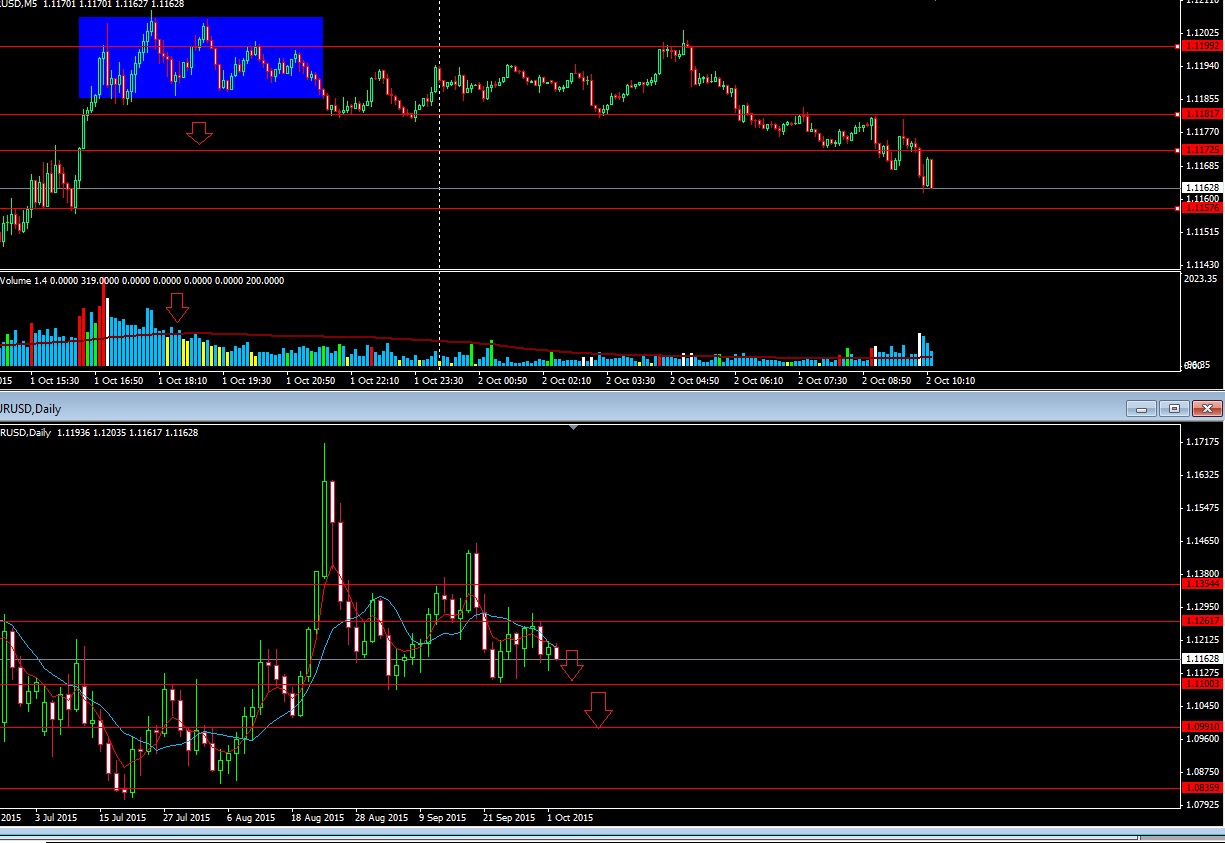Click the 1.15475 value on Daily price scale
The width and height of the screenshot is (1225, 843).
click(x=1200, y=508)
